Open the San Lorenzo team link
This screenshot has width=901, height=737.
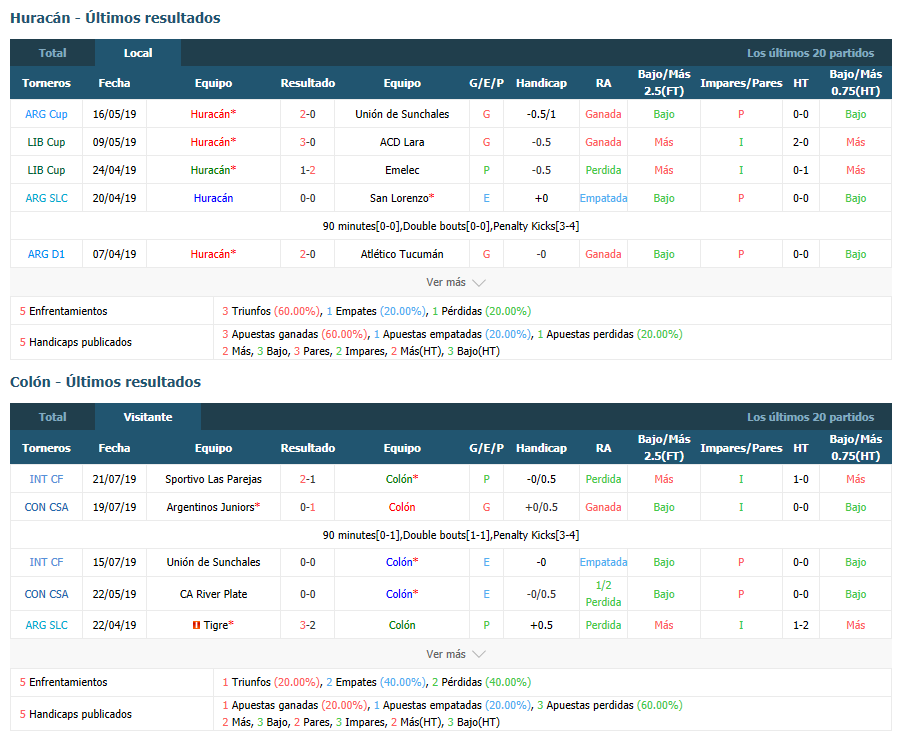[x=399, y=198]
